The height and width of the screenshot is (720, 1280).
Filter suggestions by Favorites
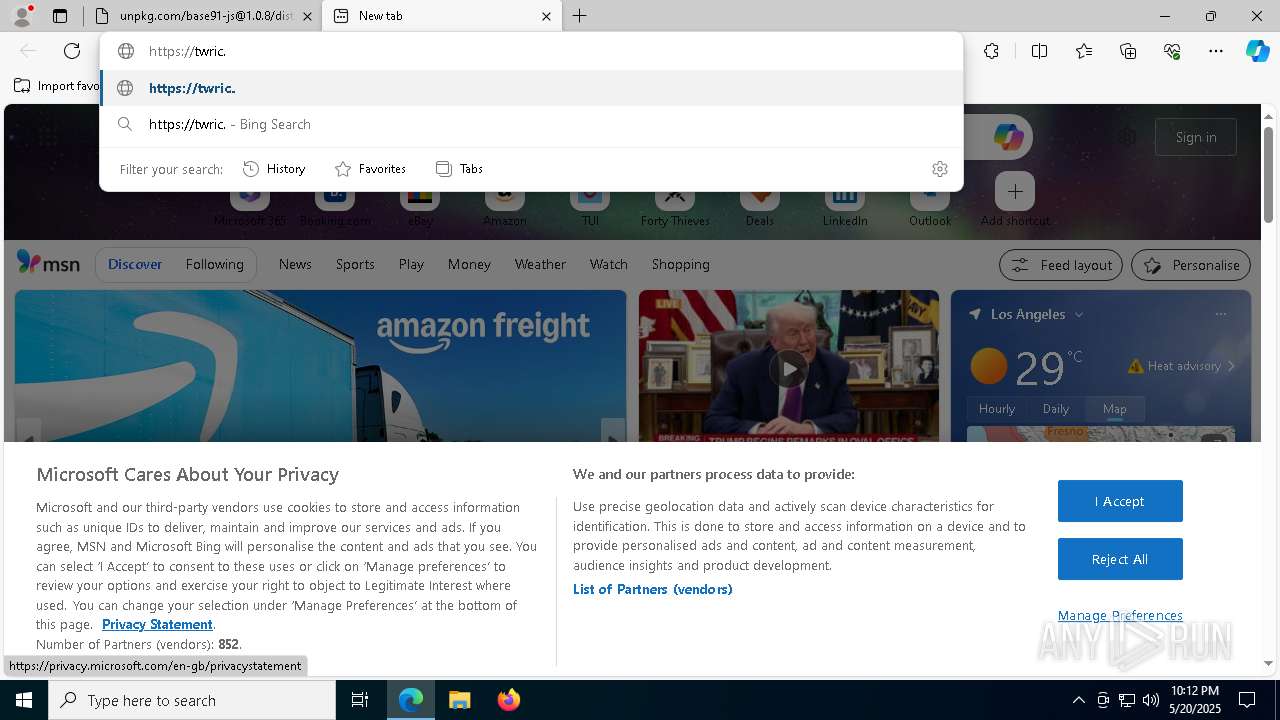(370, 169)
